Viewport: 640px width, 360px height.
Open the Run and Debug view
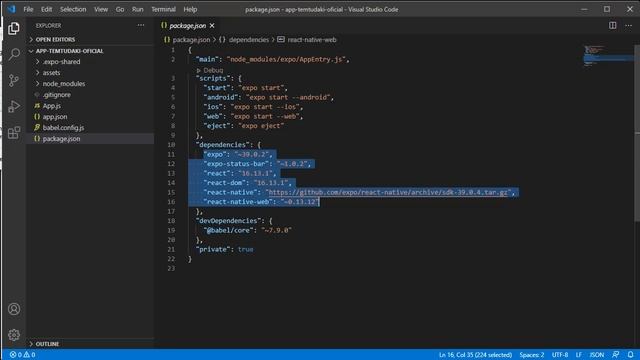pos(13,106)
